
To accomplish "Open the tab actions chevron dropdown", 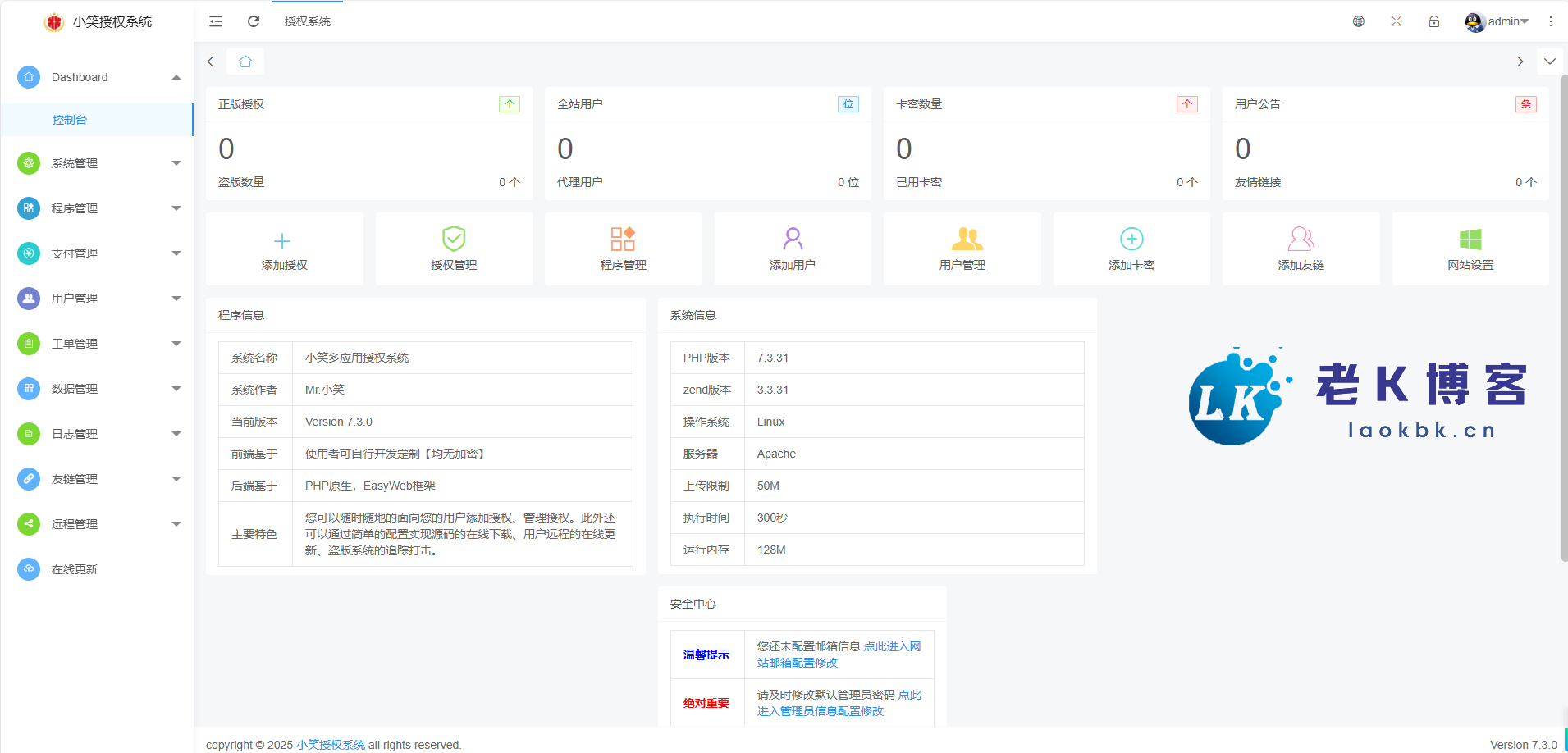I will click(1550, 62).
